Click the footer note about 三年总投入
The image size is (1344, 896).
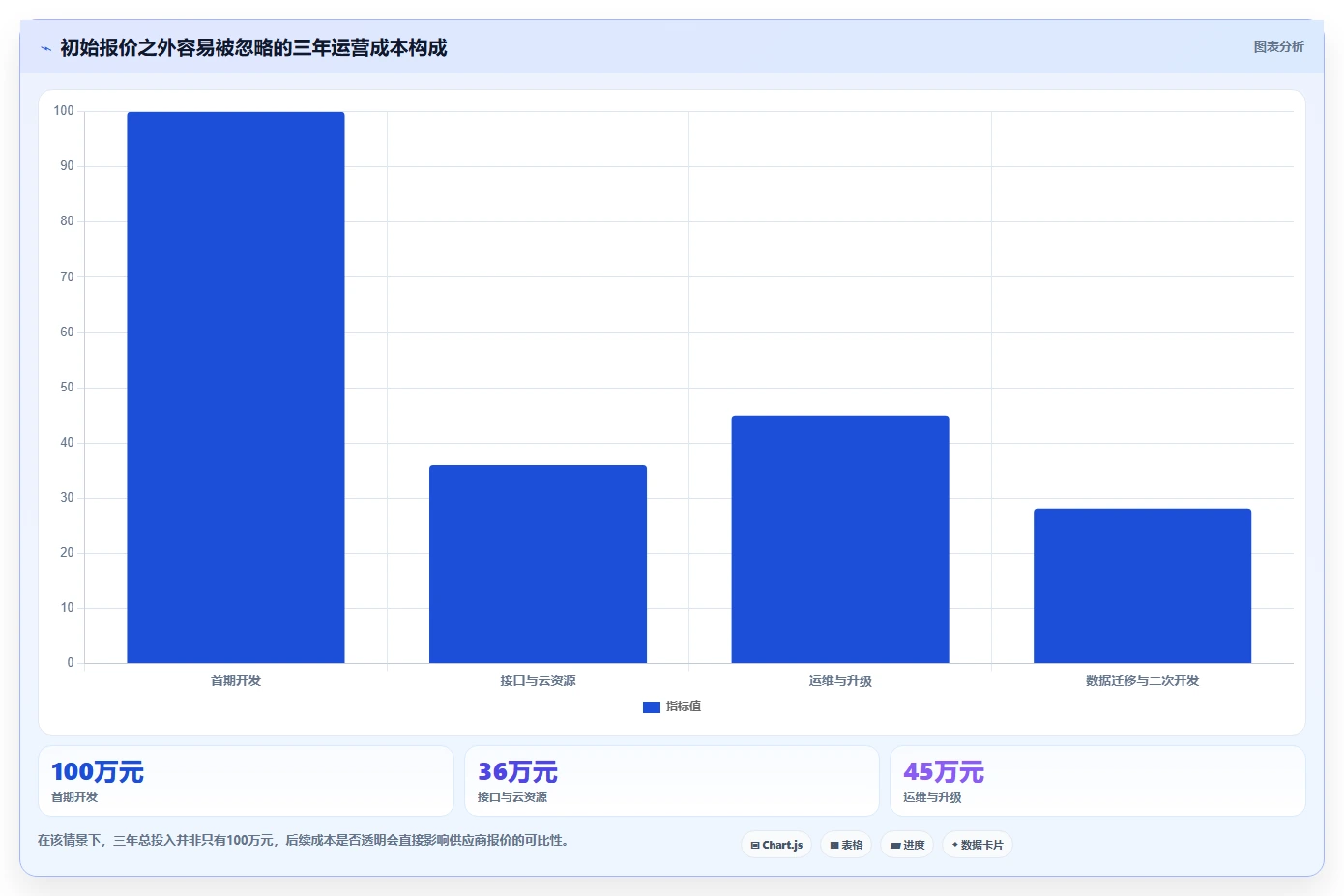[x=305, y=841]
